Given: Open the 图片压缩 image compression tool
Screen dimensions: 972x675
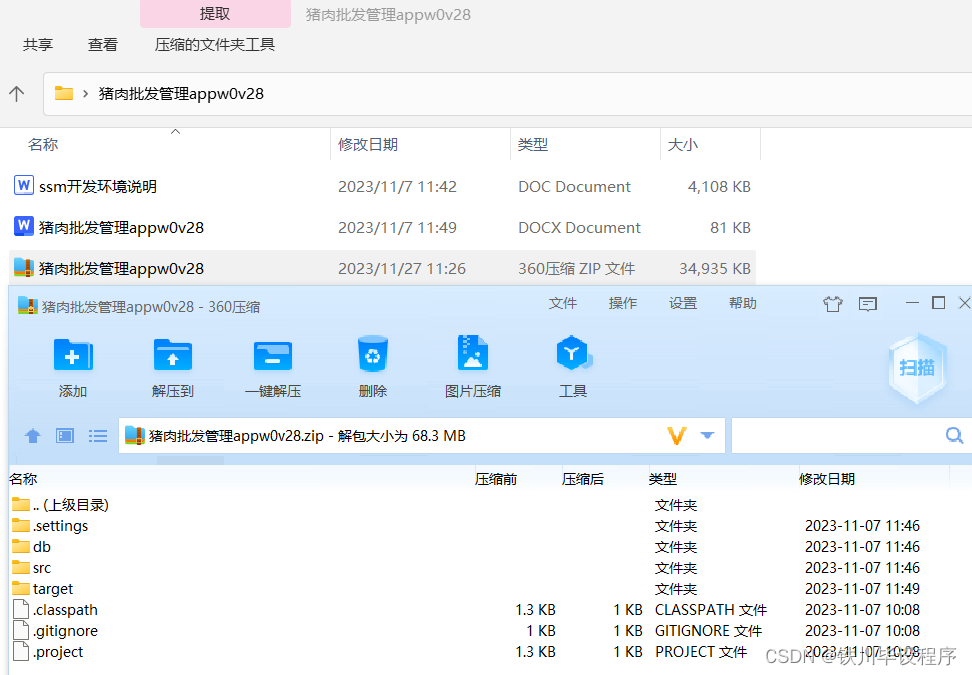Looking at the screenshot, I should tap(472, 352).
